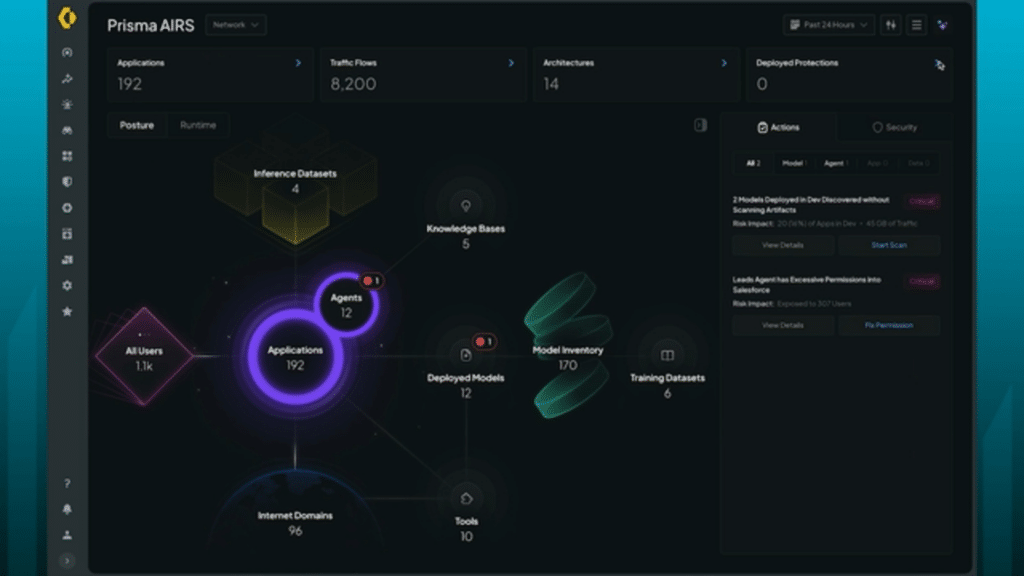Open the star favorites sidebar icon

pos(67,312)
